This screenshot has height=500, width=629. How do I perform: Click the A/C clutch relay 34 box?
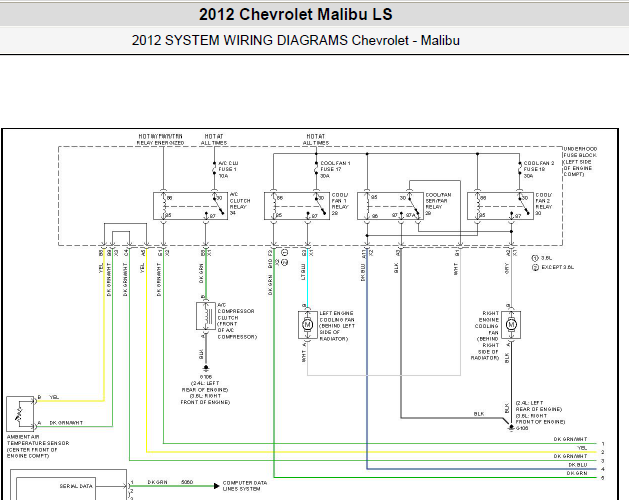click(191, 206)
